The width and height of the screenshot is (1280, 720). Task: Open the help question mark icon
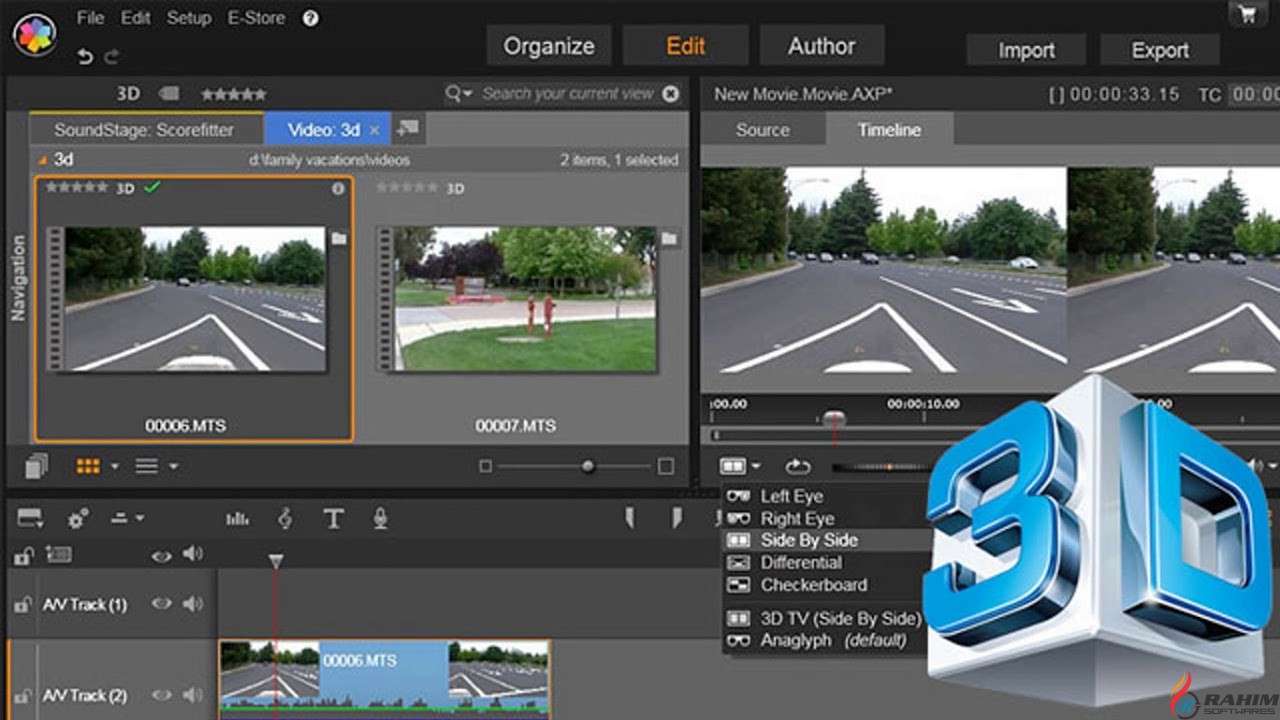point(310,18)
